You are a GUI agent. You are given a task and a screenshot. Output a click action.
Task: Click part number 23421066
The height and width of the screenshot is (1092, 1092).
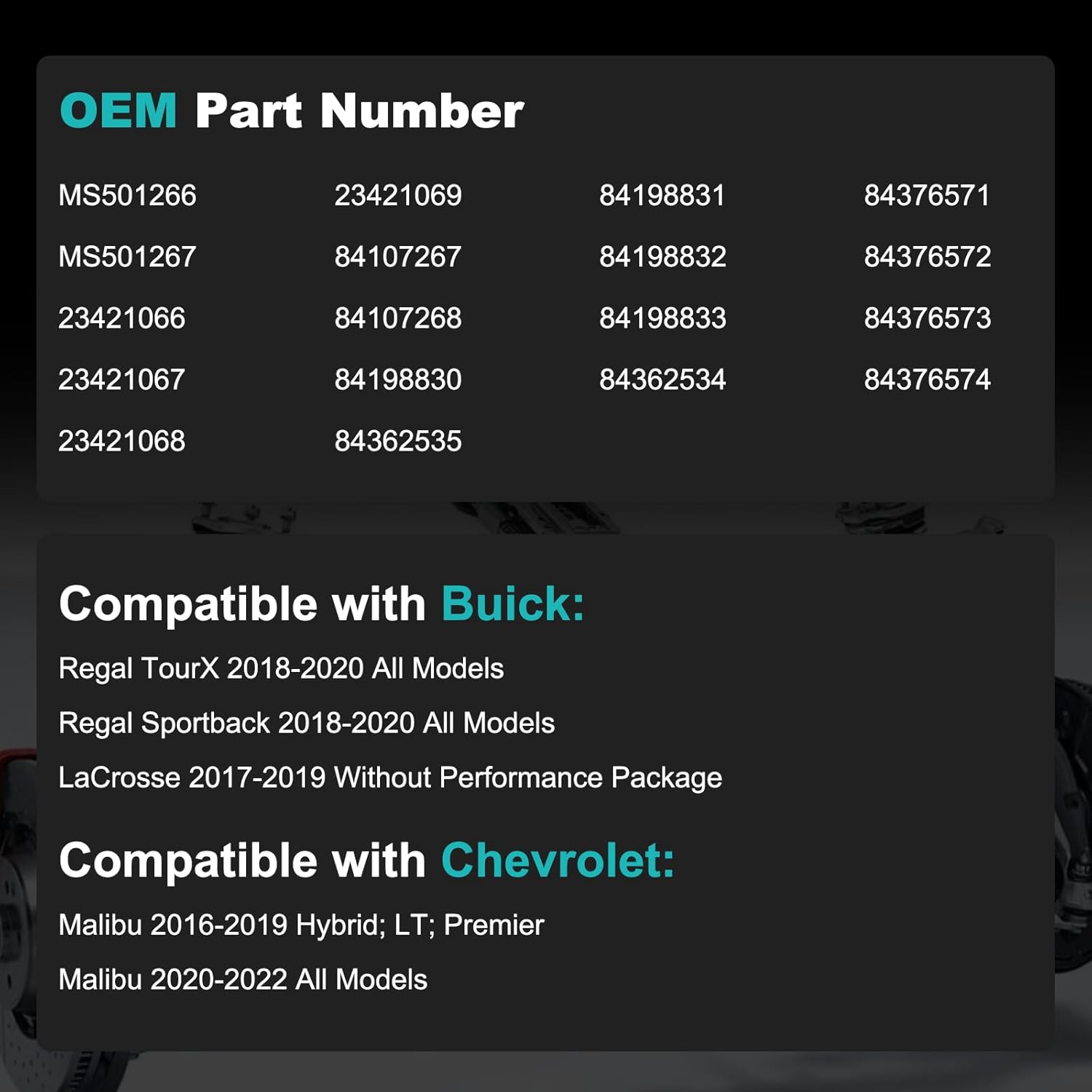point(122,318)
